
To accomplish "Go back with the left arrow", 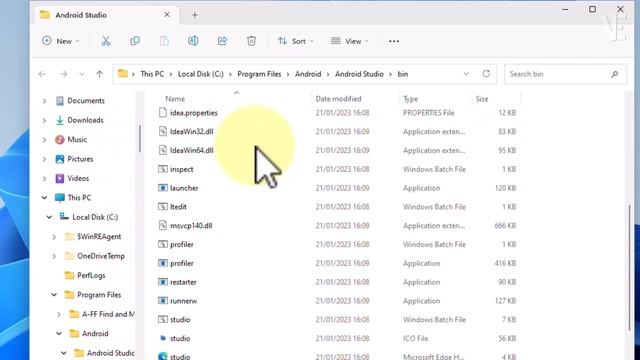I will coord(42,74).
